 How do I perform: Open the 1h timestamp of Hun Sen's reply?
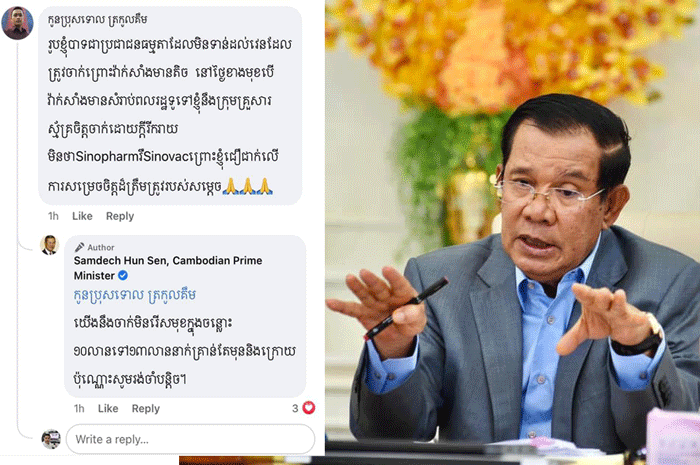click(79, 408)
